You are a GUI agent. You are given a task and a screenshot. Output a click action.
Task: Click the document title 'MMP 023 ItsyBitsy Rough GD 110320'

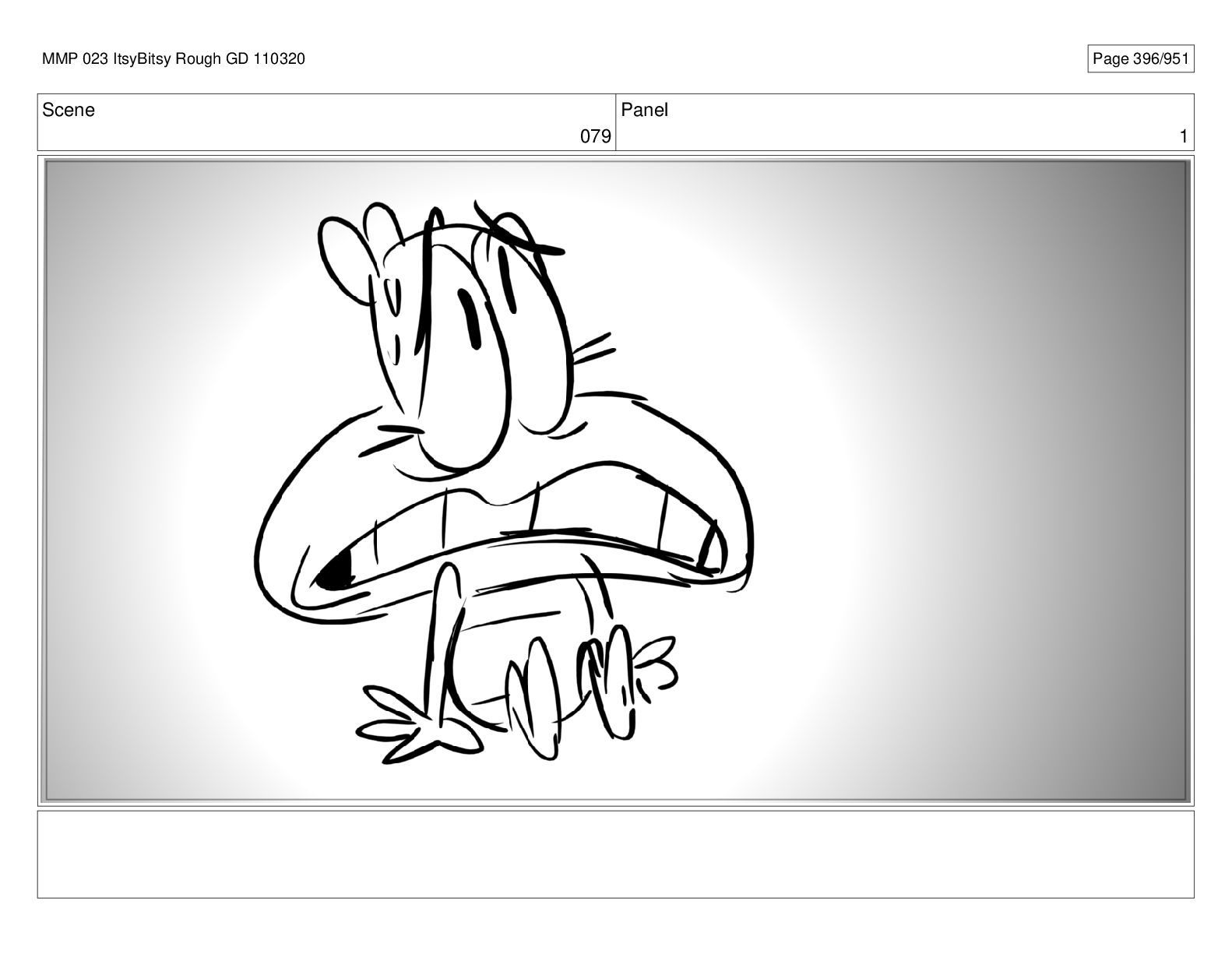pos(174,58)
